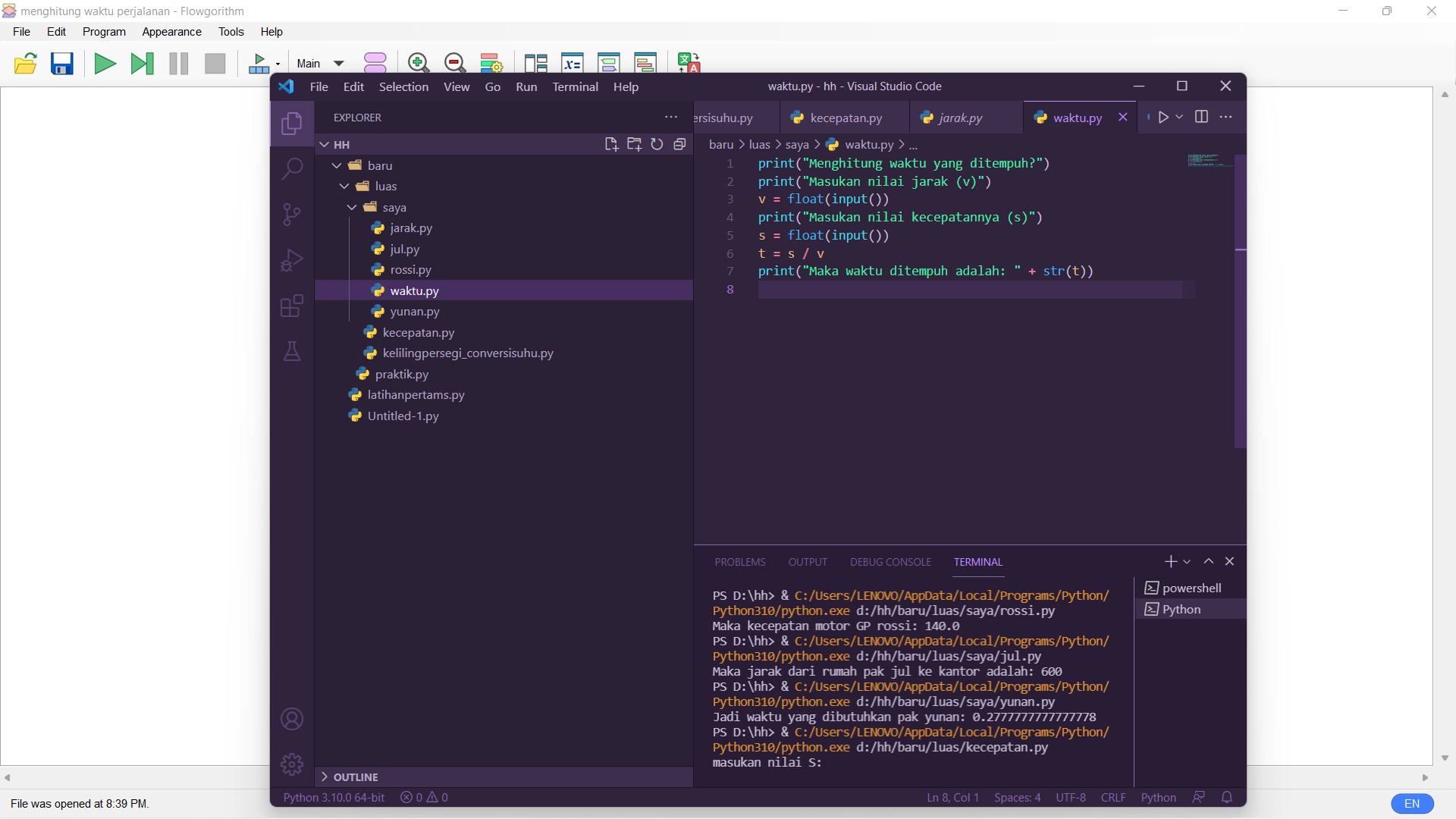The image size is (1456, 819).
Task: Open the Source Control icon in activity bar
Action: pos(292,215)
